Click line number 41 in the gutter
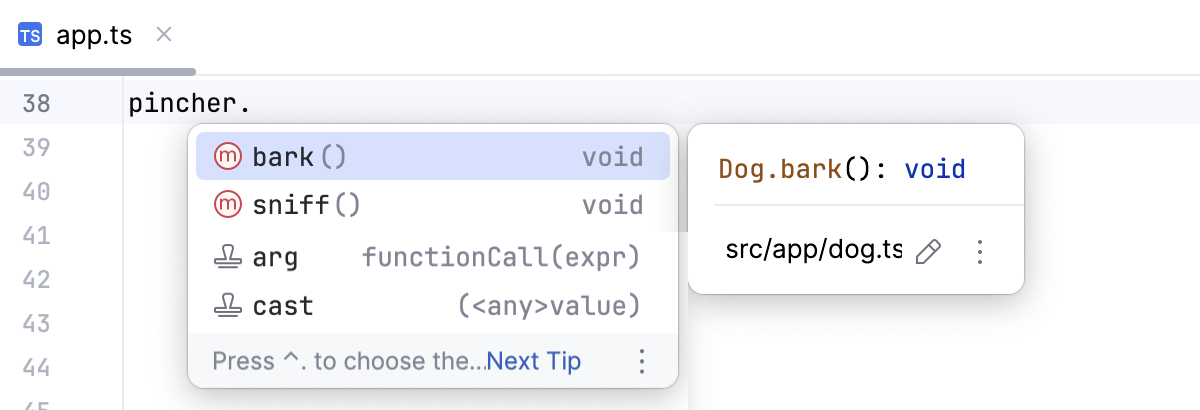The width and height of the screenshot is (1200, 410). click(x=36, y=235)
